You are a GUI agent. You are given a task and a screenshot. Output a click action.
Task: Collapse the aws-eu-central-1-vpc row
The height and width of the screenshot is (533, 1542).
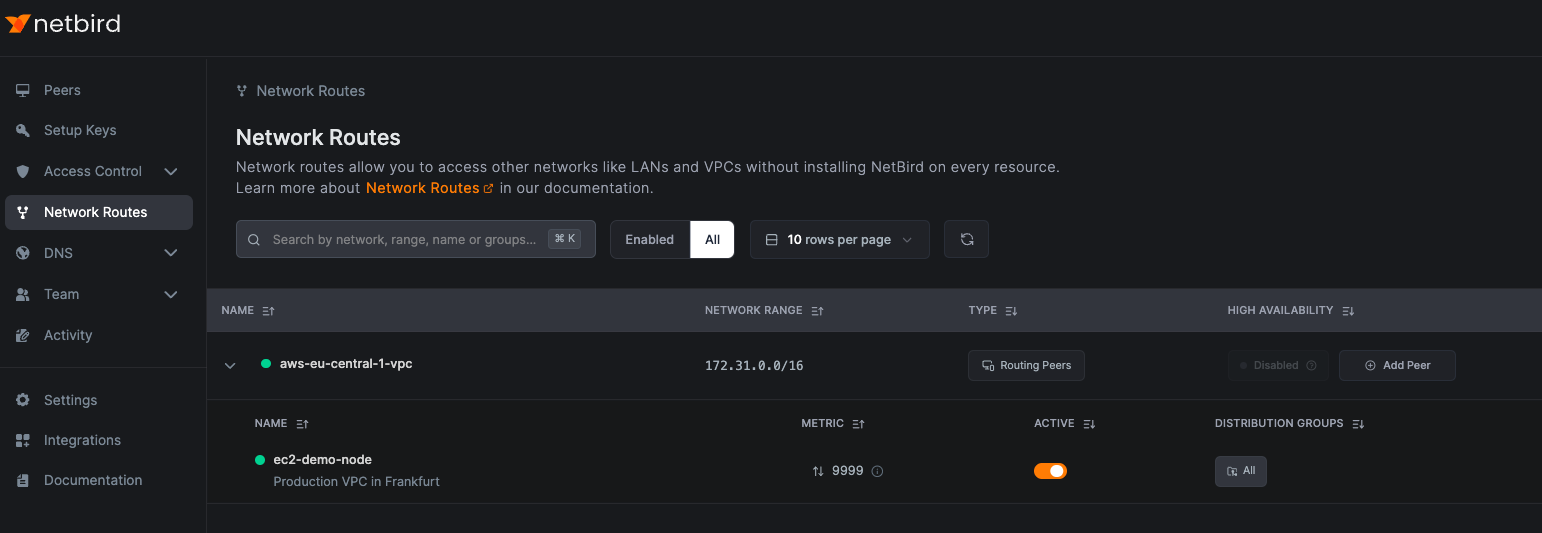tap(230, 366)
